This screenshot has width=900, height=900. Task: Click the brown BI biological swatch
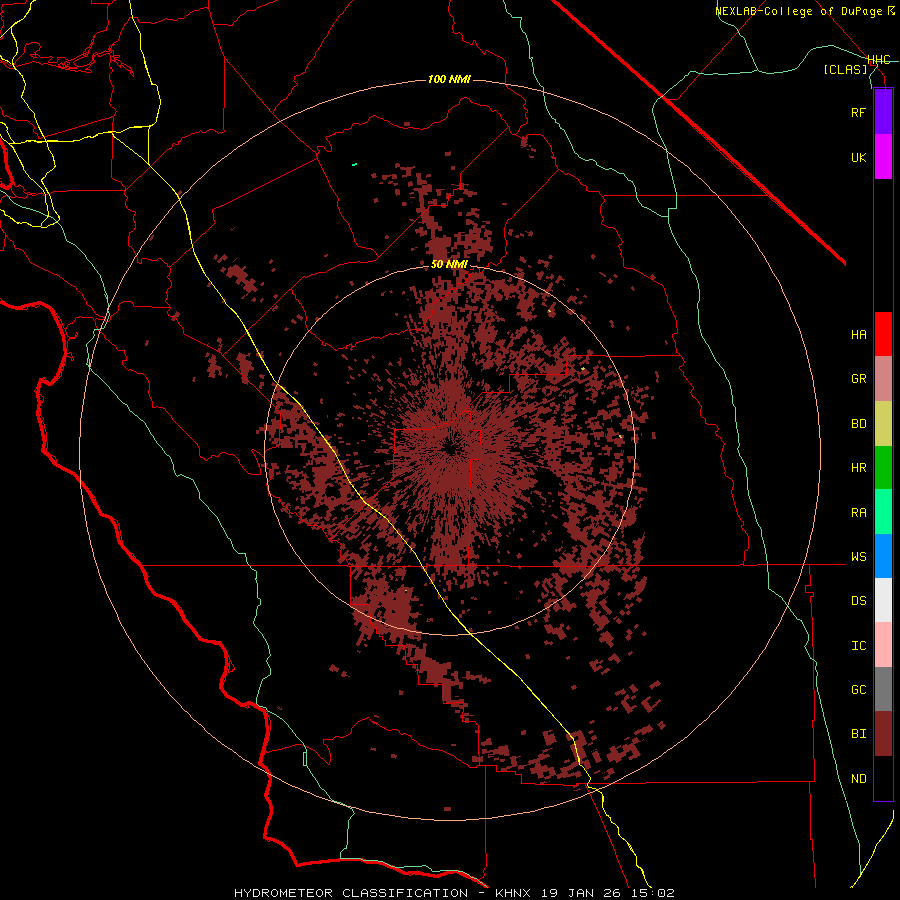click(x=883, y=734)
